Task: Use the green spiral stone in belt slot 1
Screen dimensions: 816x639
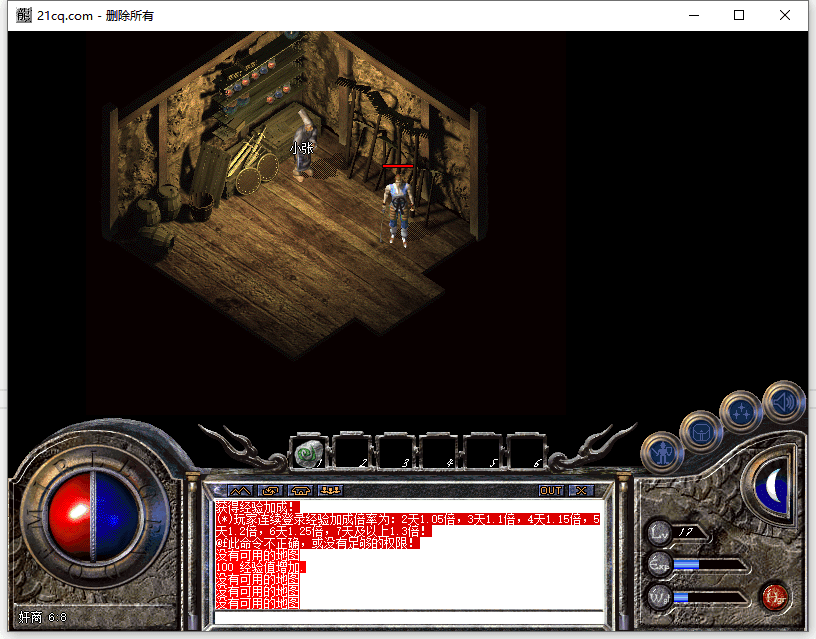Action: pos(308,453)
